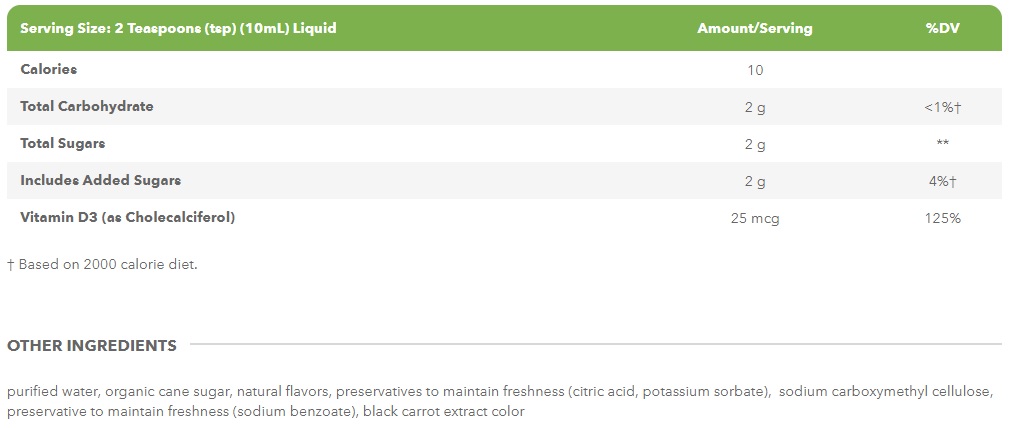This screenshot has width=1012, height=428.
Task: Click the 2000 calorie diet footnote
Action: click(102, 264)
